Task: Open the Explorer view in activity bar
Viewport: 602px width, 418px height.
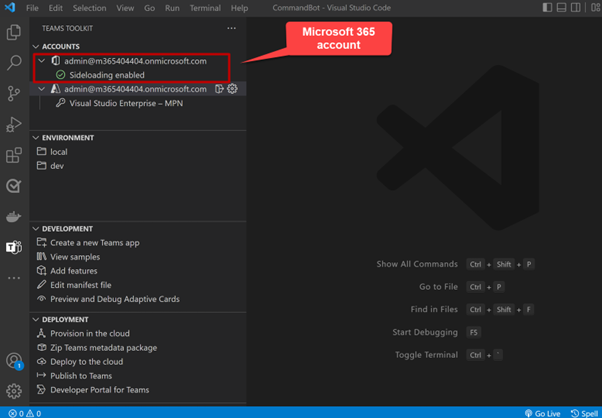Action: pyautogui.click(x=14, y=33)
